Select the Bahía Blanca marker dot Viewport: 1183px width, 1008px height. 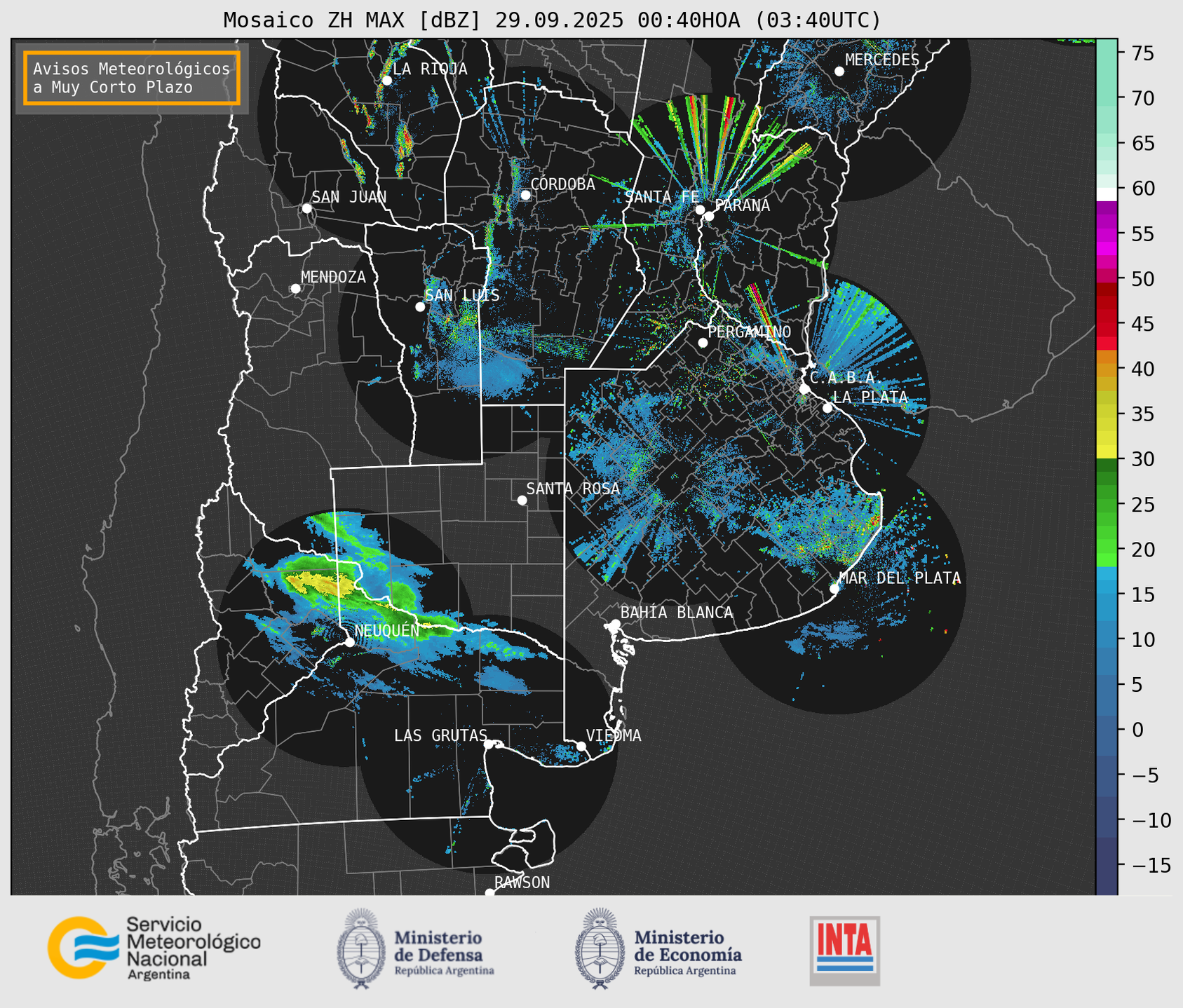pos(615,624)
